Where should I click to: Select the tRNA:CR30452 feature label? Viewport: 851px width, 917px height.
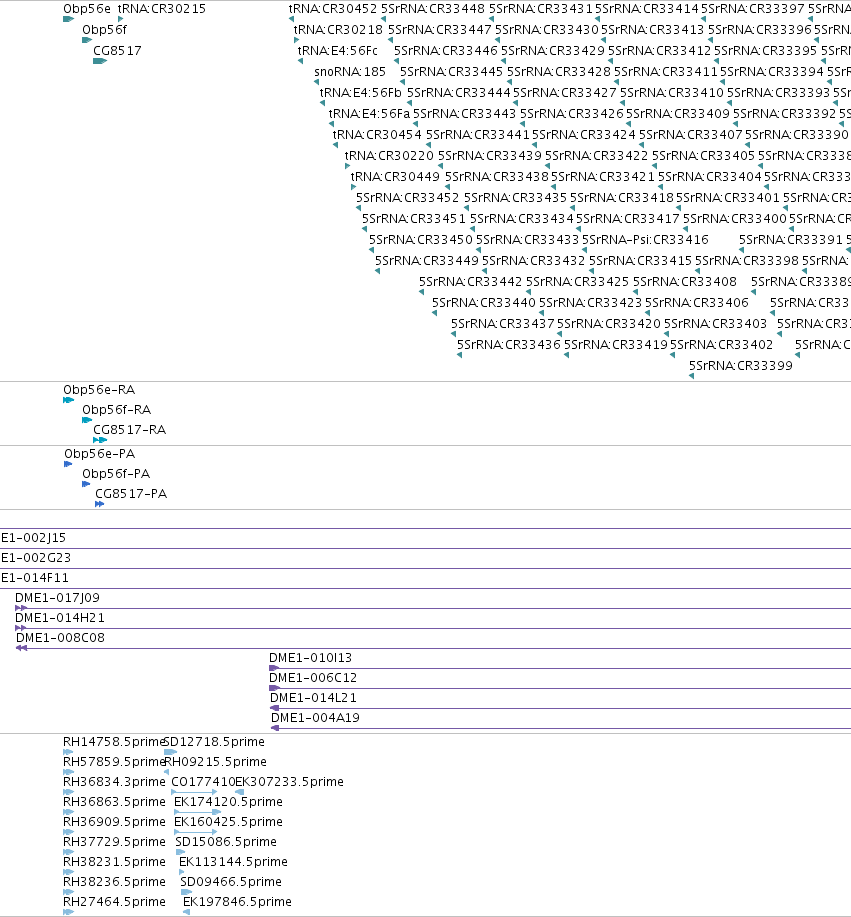[x=333, y=9]
